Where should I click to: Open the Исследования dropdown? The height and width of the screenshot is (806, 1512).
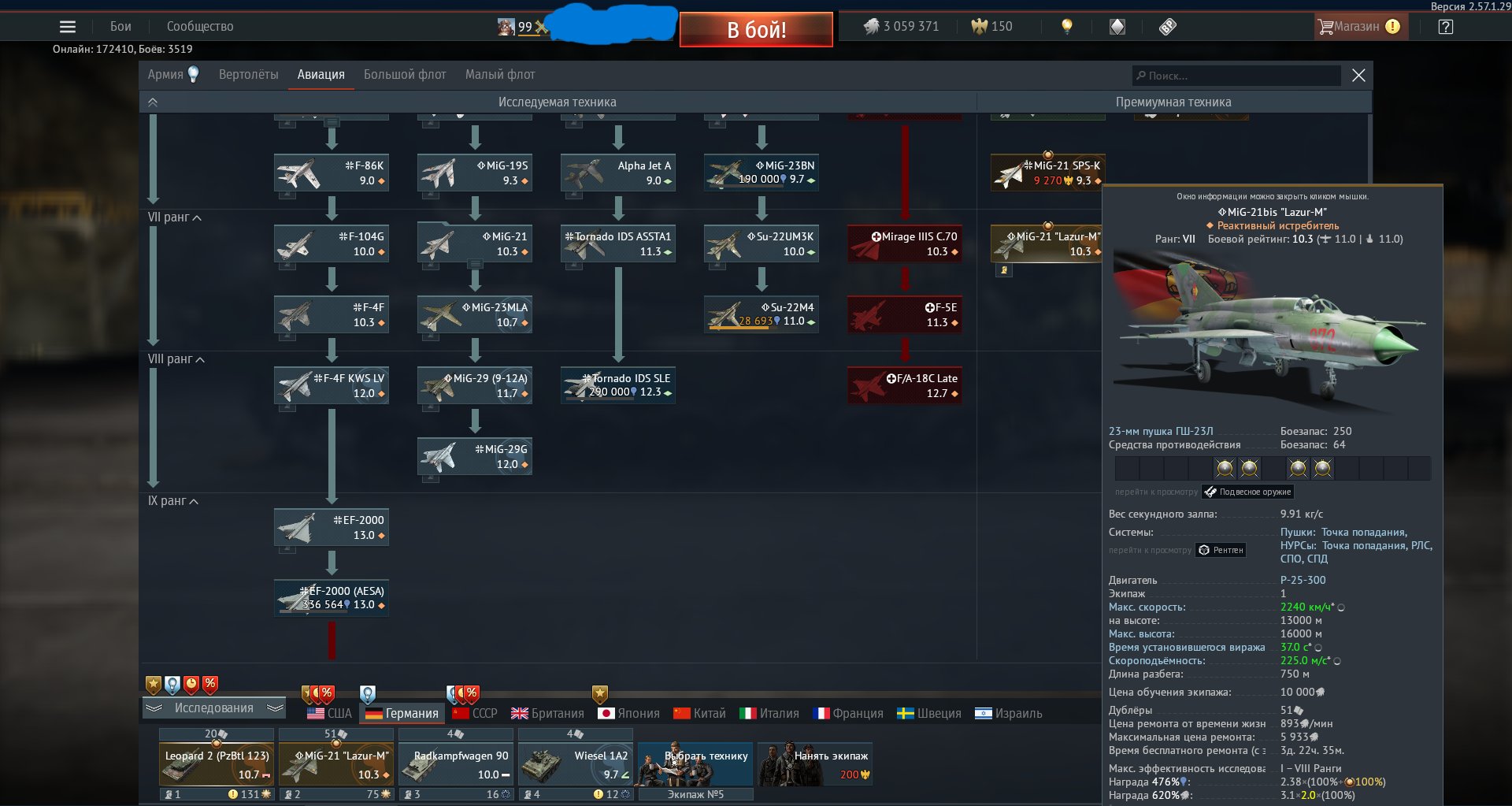214,708
